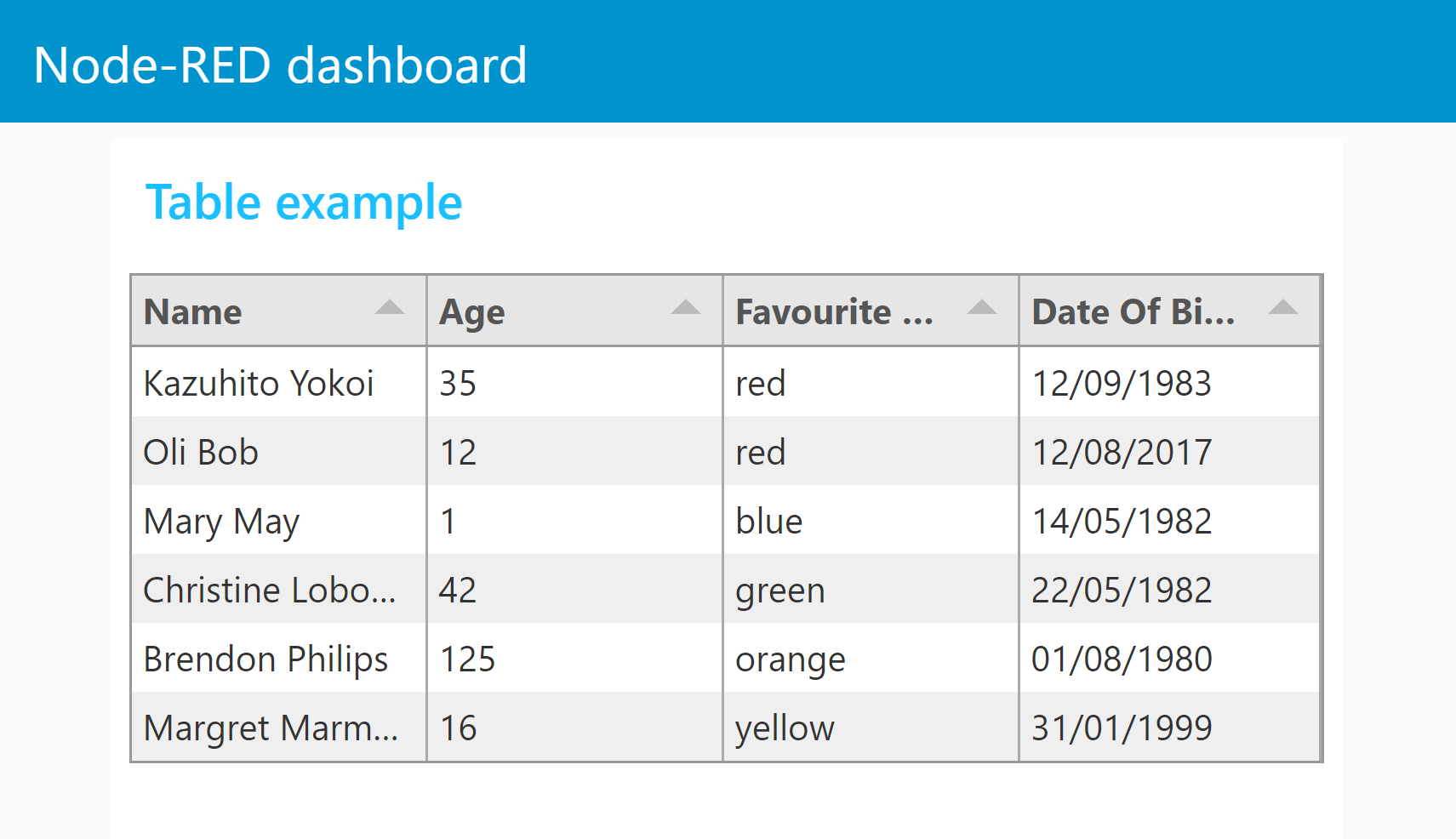Click the truncated Margret Marm... cell
Image resolution: width=1456 pixels, height=839 pixels.
[x=271, y=728]
